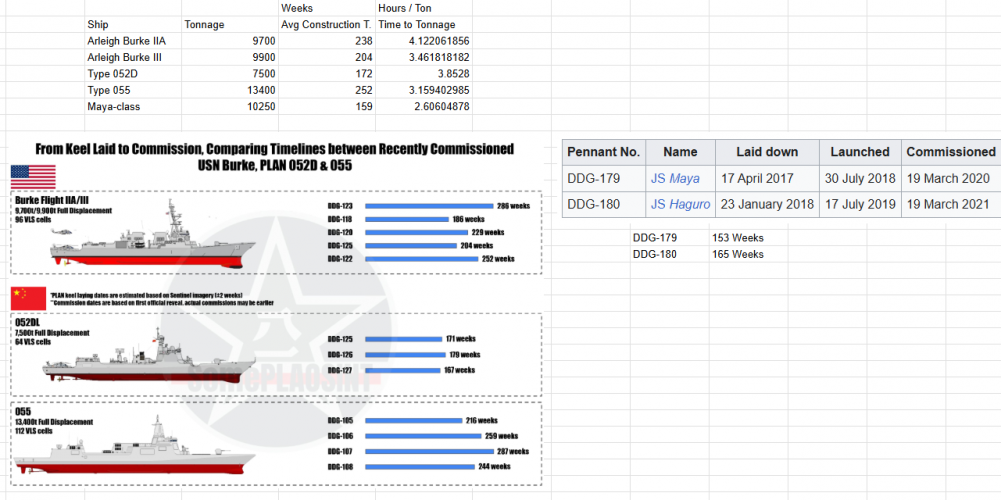Select the 052DL destroyer illustration
Viewport: 1001px width, 500px height.
[148, 358]
